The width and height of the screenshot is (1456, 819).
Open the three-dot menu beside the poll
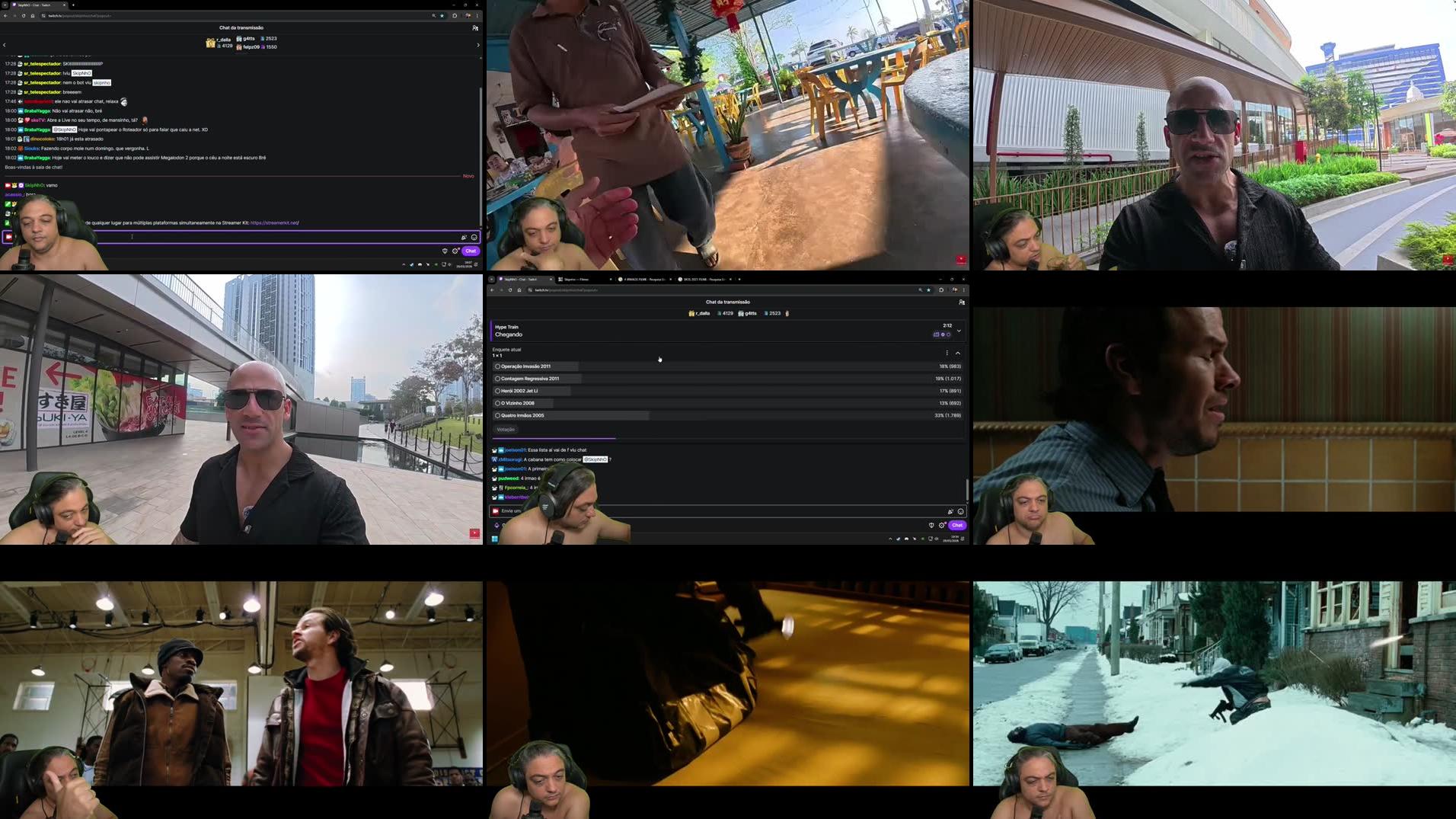[947, 353]
